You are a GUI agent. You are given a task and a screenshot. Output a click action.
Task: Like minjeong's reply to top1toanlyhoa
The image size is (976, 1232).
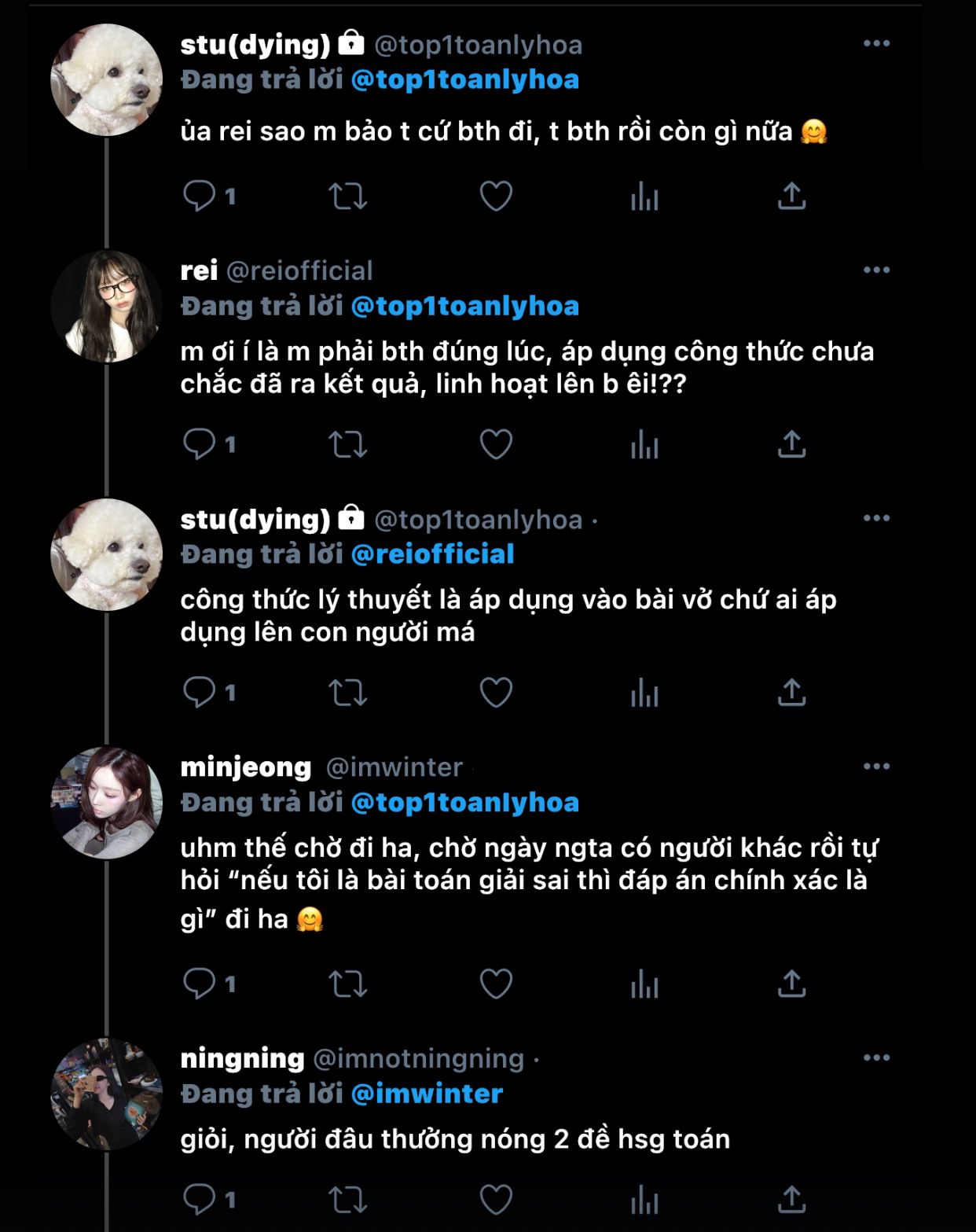(496, 984)
